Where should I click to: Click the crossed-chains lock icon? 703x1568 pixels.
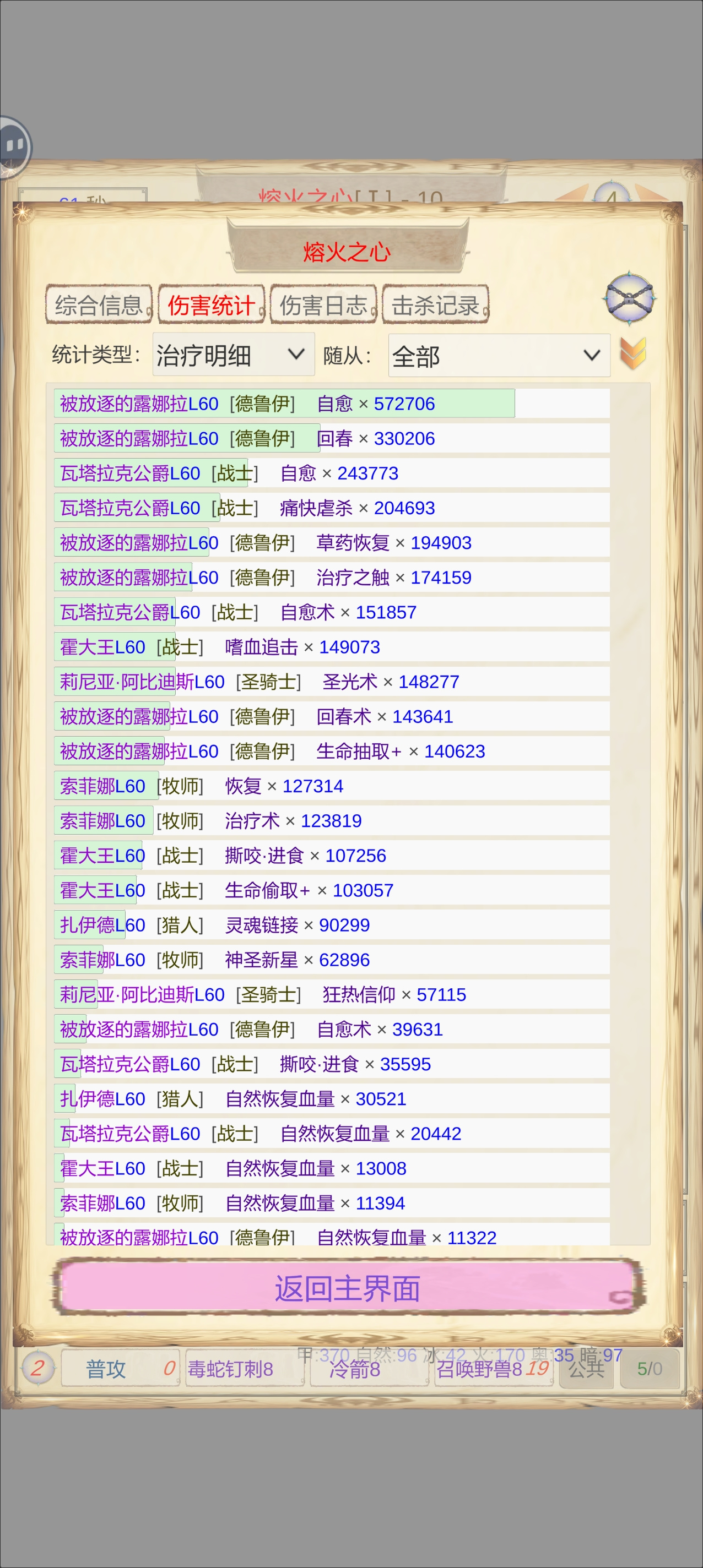tap(630, 299)
